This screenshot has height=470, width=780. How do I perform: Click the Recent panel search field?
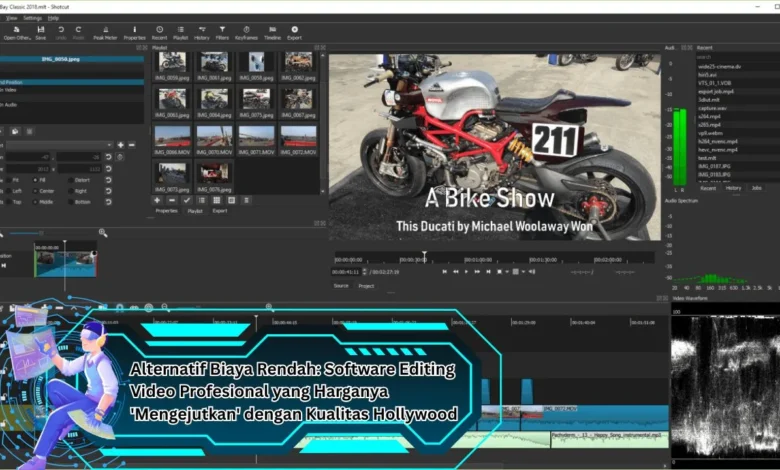pos(738,58)
